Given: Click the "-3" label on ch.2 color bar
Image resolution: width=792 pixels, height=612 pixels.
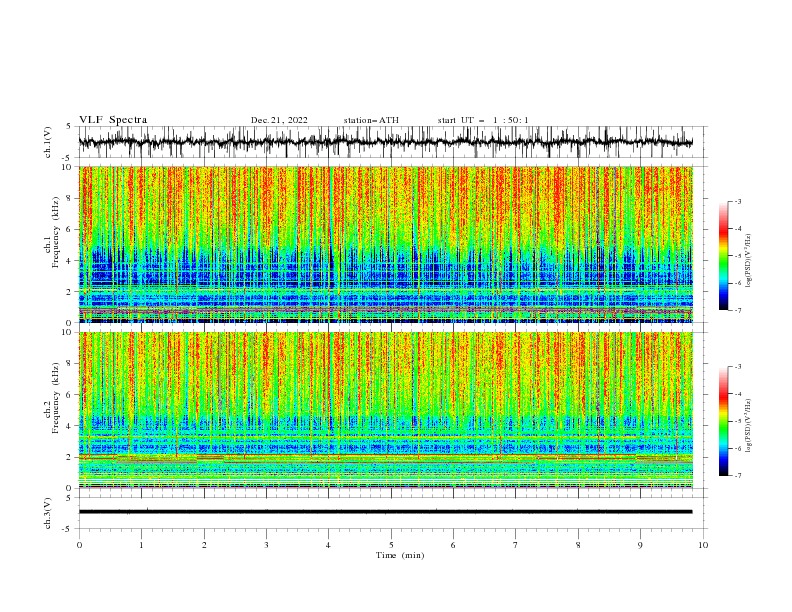Looking at the screenshot, I should (737, 367).
